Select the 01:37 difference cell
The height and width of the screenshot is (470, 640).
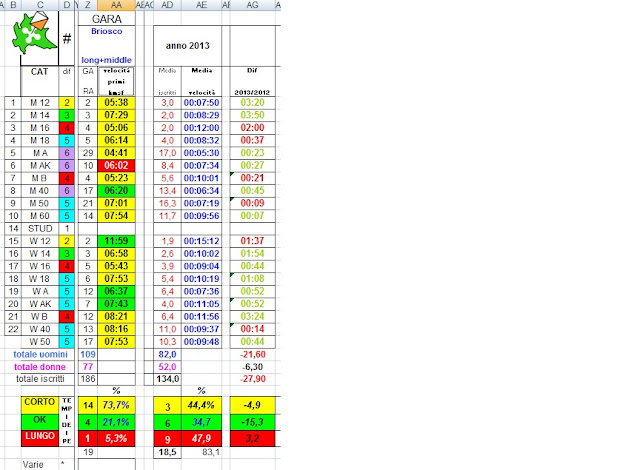pos(253,241)
